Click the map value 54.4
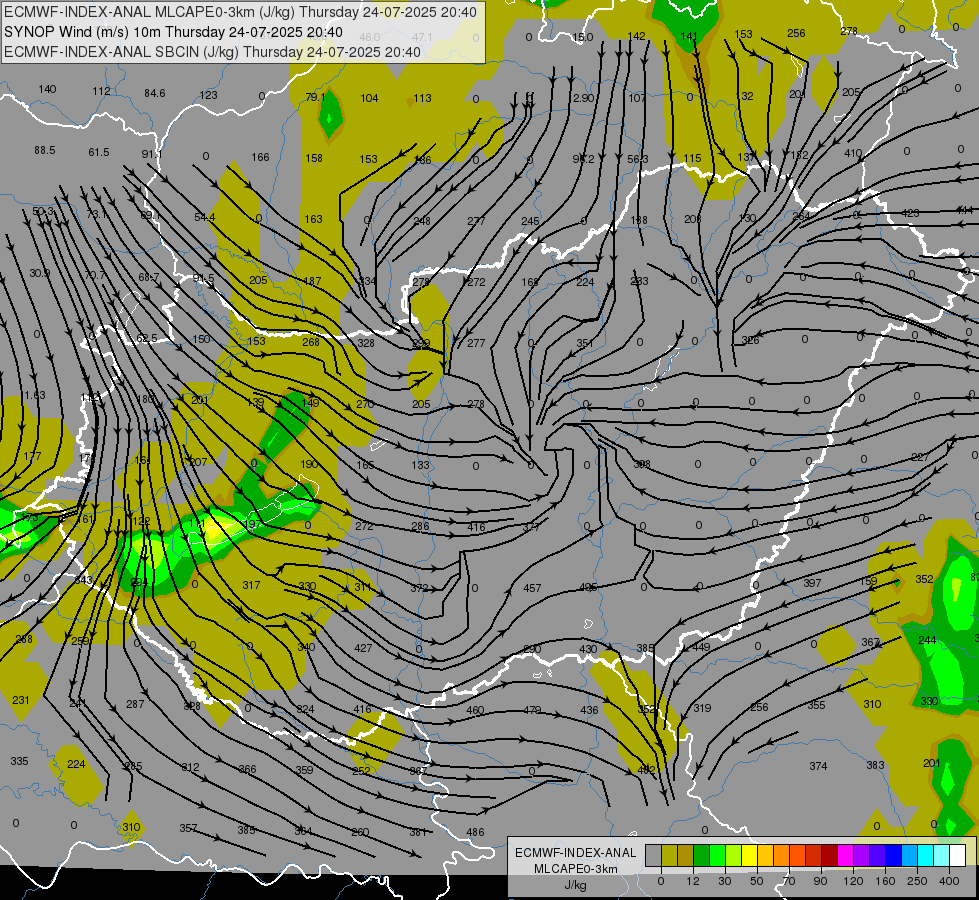The height and width of the screenshot is (900, 979). pos(205,217)
